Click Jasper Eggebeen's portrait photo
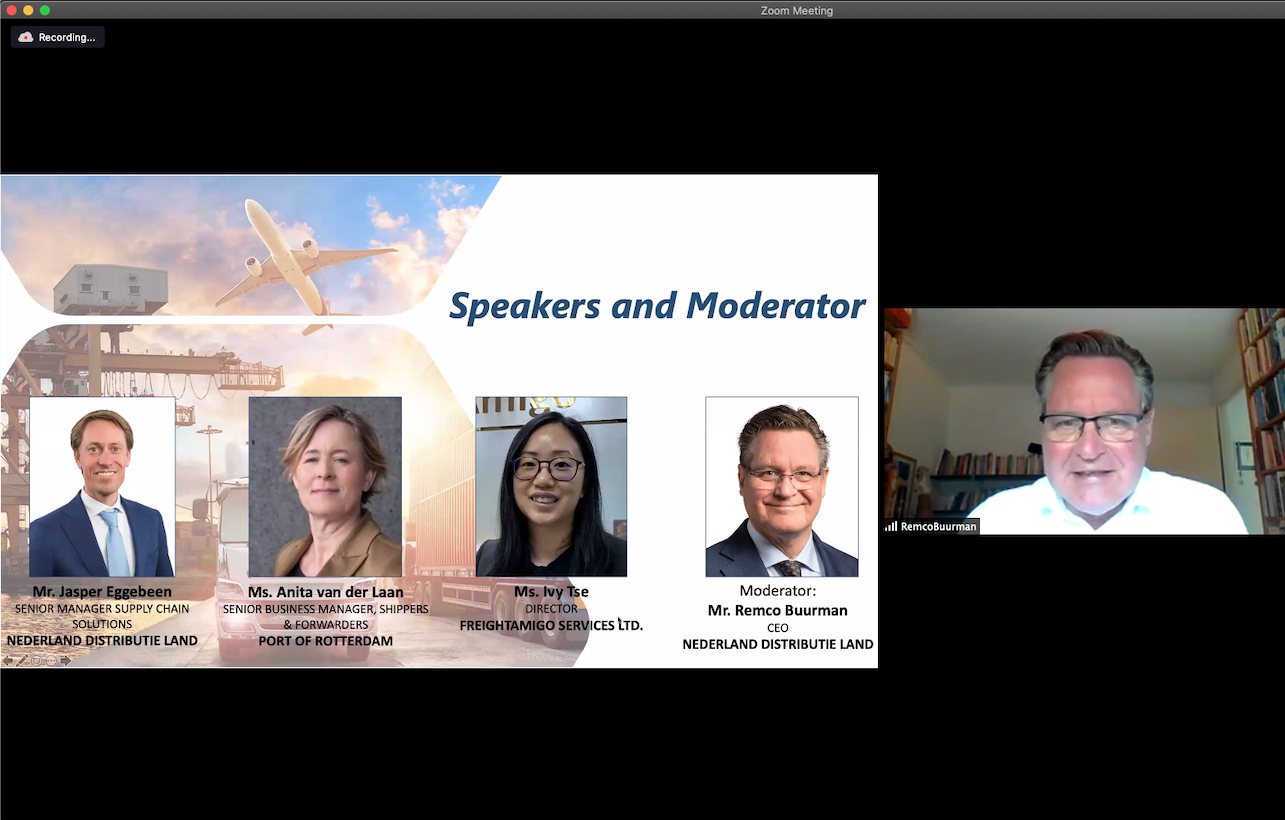This screenshot has height=820, width=1285. pos(102,487)
